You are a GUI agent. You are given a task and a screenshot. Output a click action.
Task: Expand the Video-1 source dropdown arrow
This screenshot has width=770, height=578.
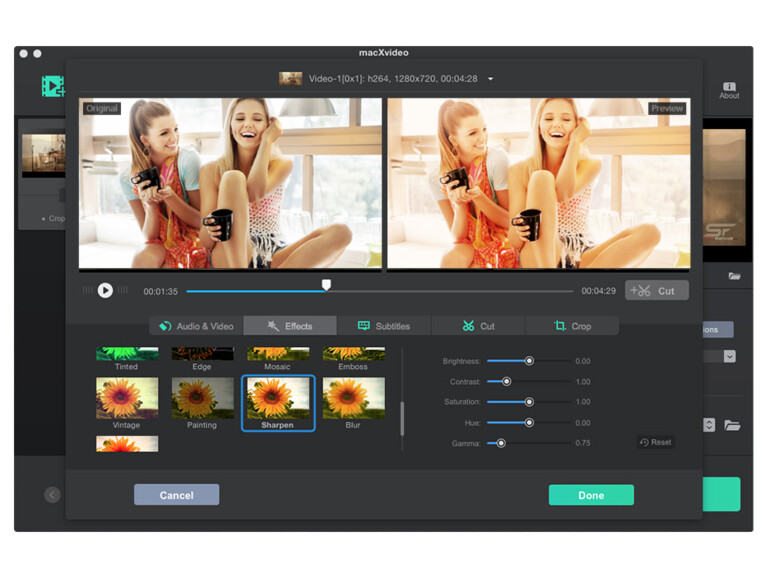pos(490,79)
